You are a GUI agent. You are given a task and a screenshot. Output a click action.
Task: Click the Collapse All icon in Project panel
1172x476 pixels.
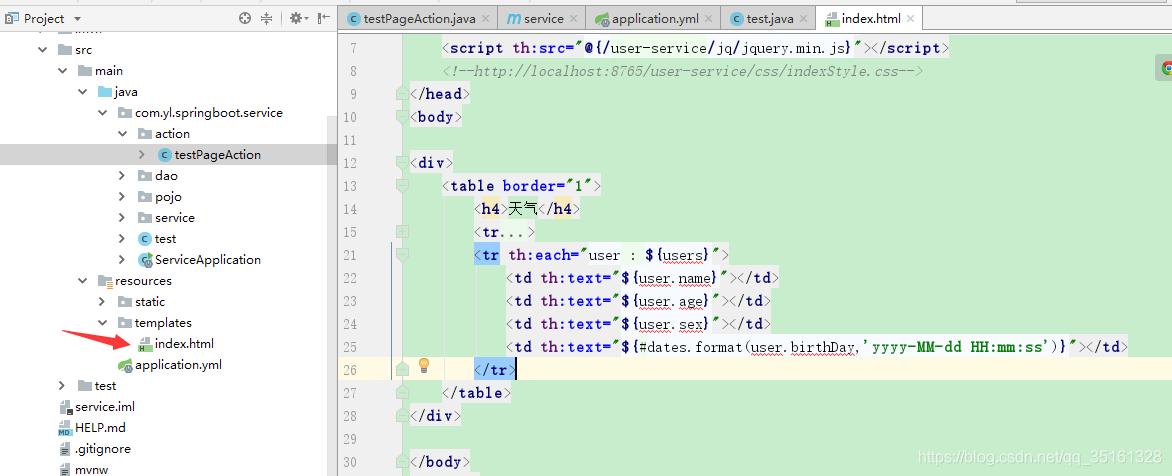tap(267, 18)
